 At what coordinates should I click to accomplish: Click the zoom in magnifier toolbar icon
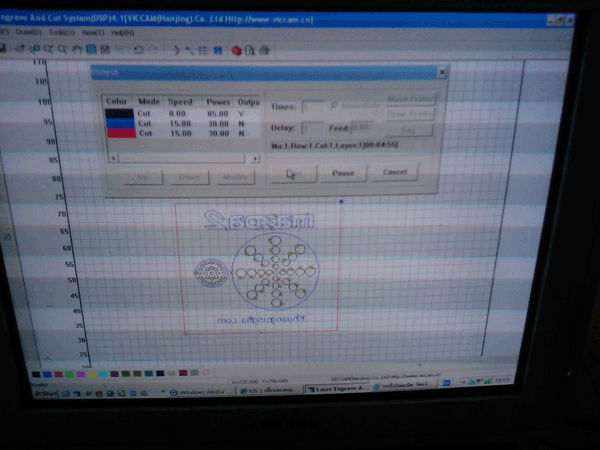(x=48, y=49)
